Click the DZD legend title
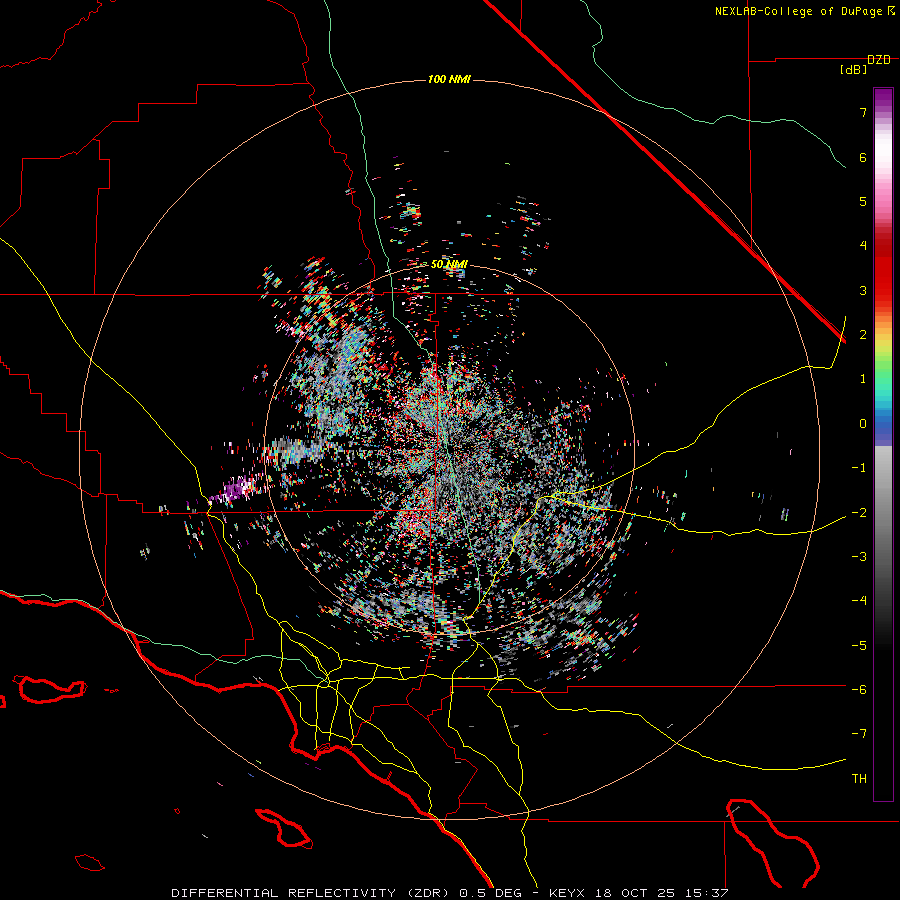The image size is (900, 900). (x=879, y=60)
